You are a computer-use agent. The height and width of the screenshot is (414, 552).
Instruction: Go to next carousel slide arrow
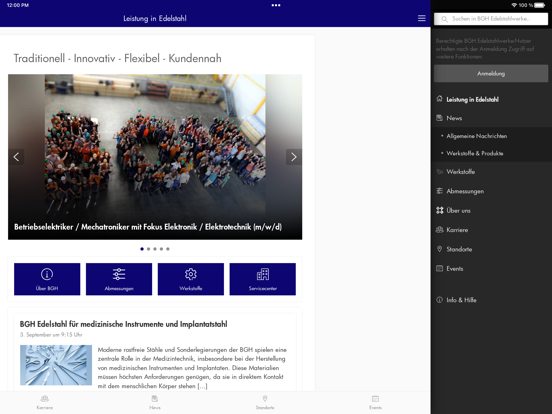[294, 157]
